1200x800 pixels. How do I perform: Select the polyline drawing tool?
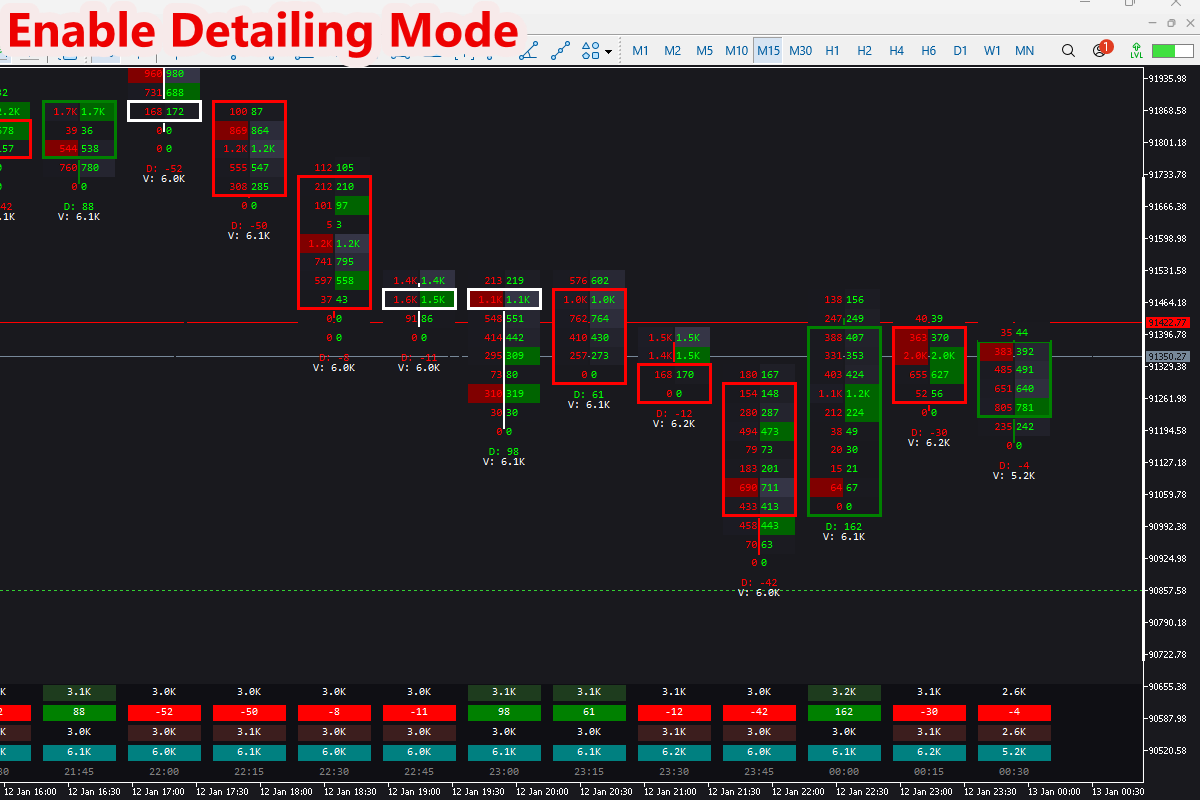[558, 52]
